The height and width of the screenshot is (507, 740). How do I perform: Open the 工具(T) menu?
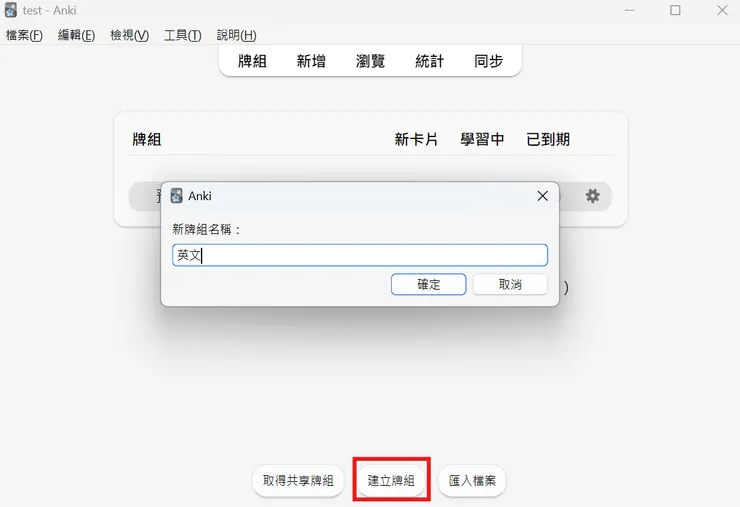183,35
